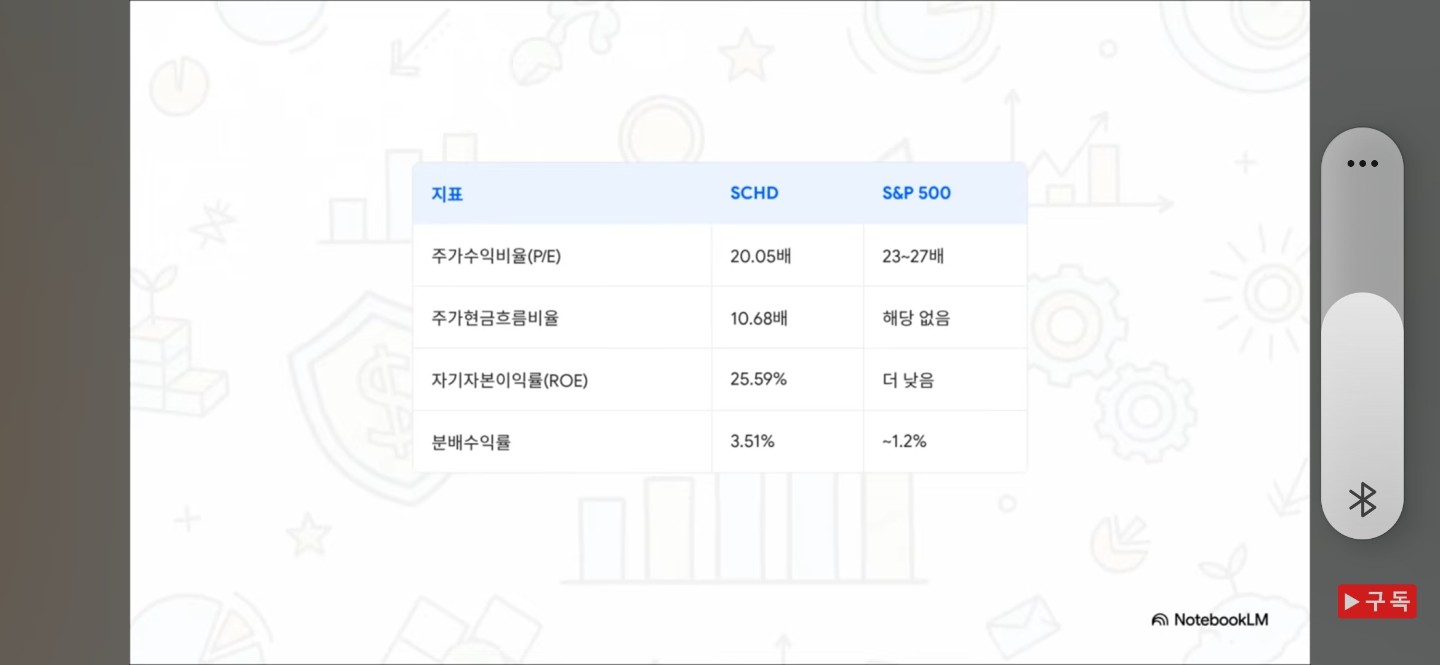
Task: Click the ~1.2% yield value
Action: pyautogui.click(x=904, y=441)
